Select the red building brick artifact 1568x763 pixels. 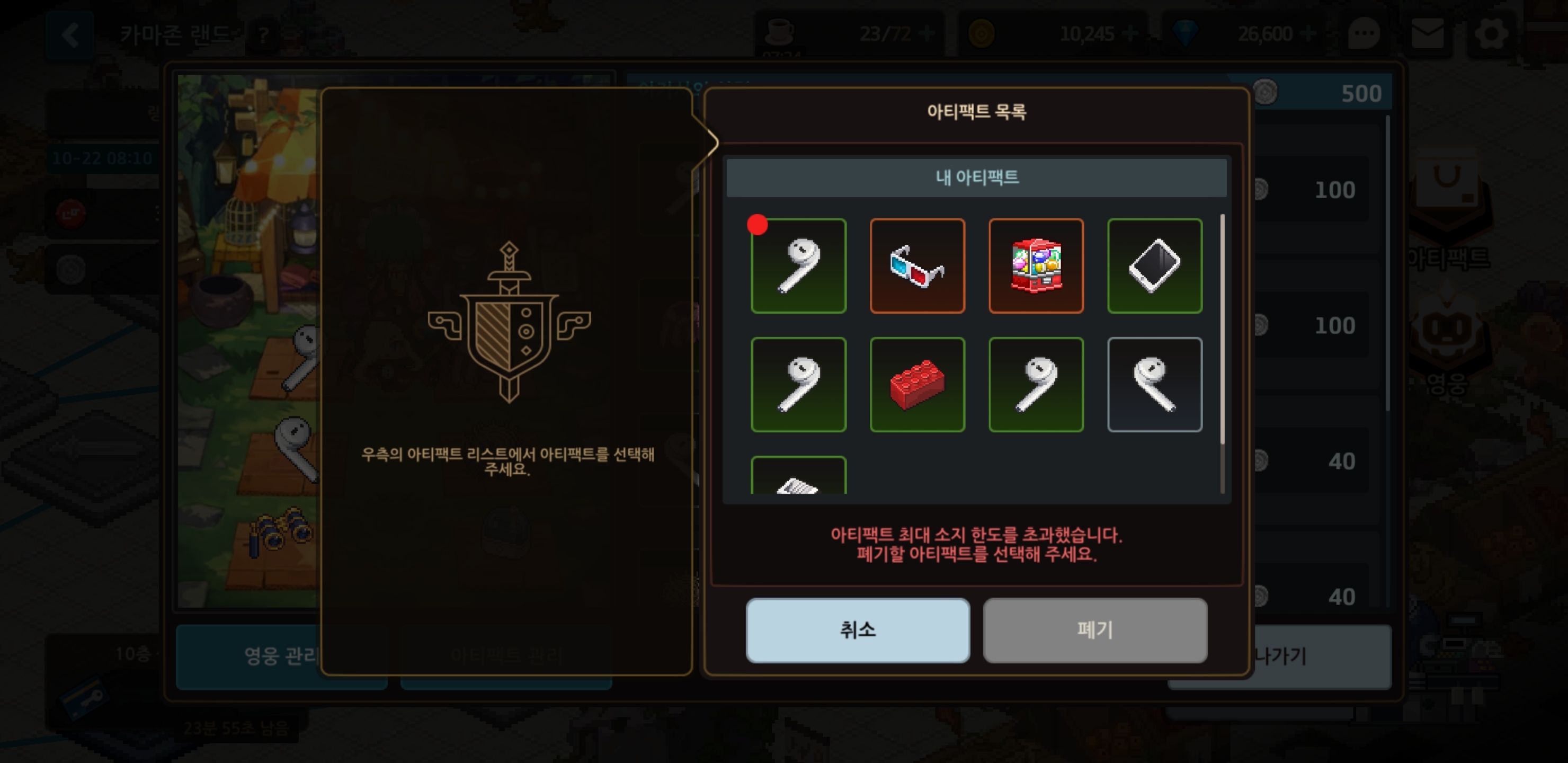pyautogui.click(x=917, y=385)
